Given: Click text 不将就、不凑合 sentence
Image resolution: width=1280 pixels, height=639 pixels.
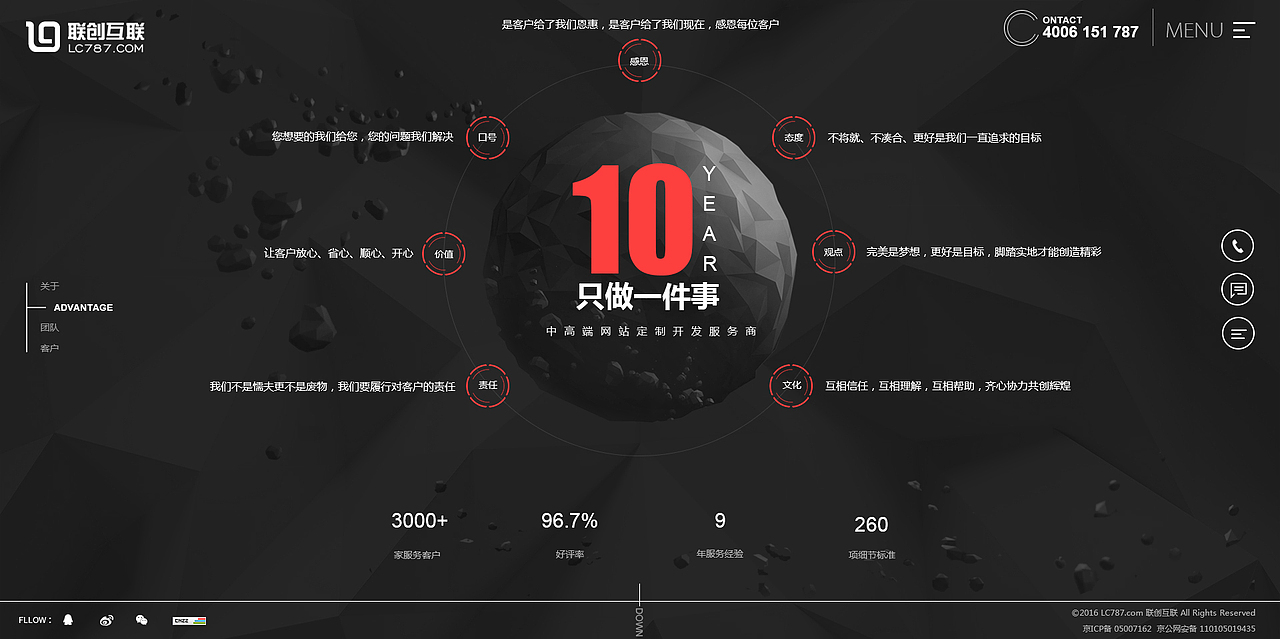Looking at the screenshot, I should click(934, 138).
